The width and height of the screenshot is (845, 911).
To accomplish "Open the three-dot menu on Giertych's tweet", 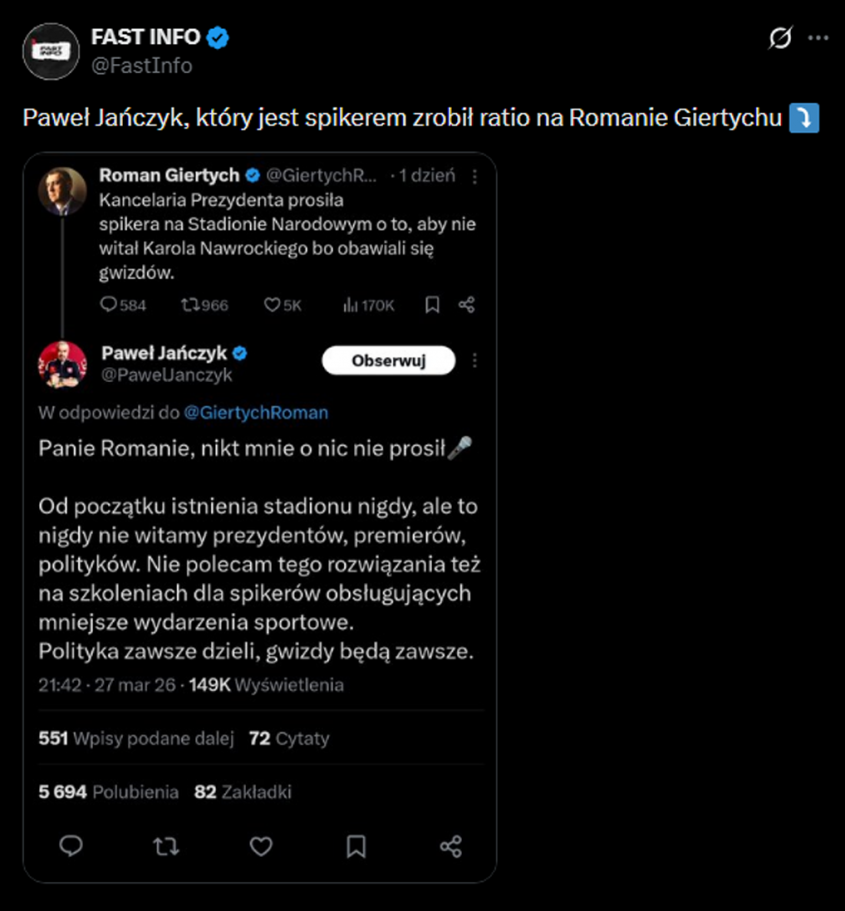I will click(474, 176).
